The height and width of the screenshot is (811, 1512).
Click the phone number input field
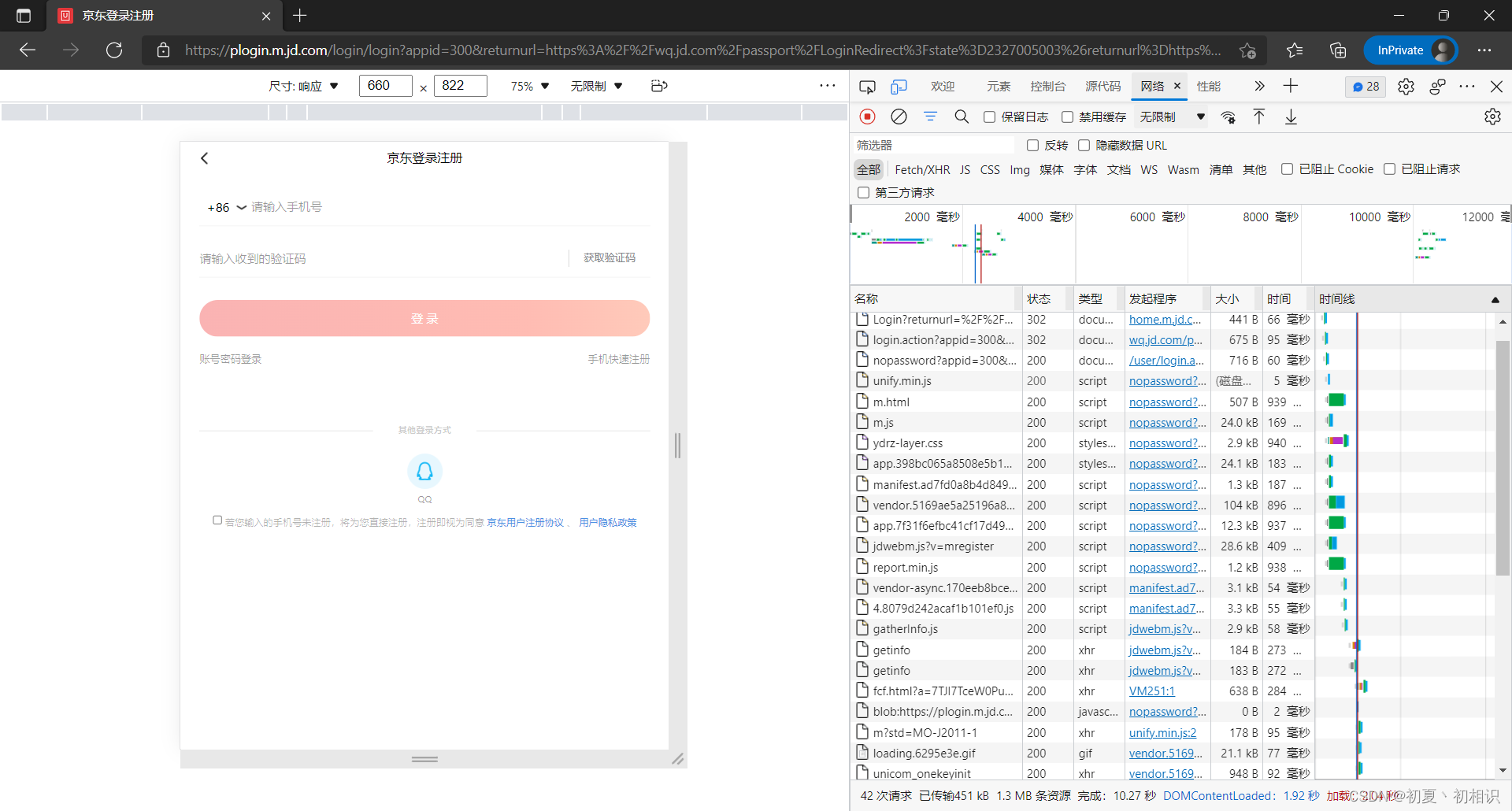449,207
